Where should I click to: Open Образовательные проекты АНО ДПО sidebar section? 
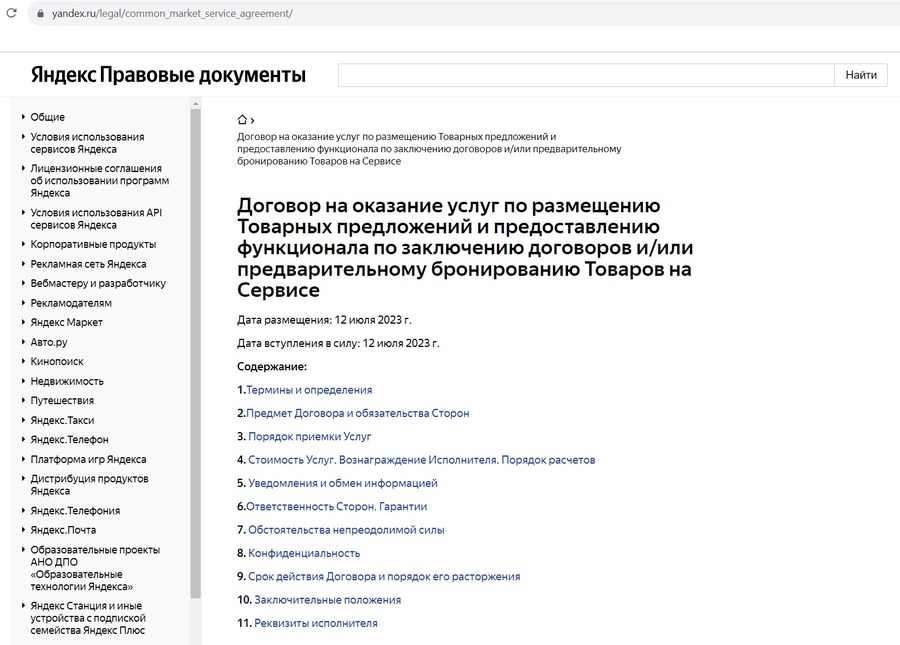pos(95,568)
